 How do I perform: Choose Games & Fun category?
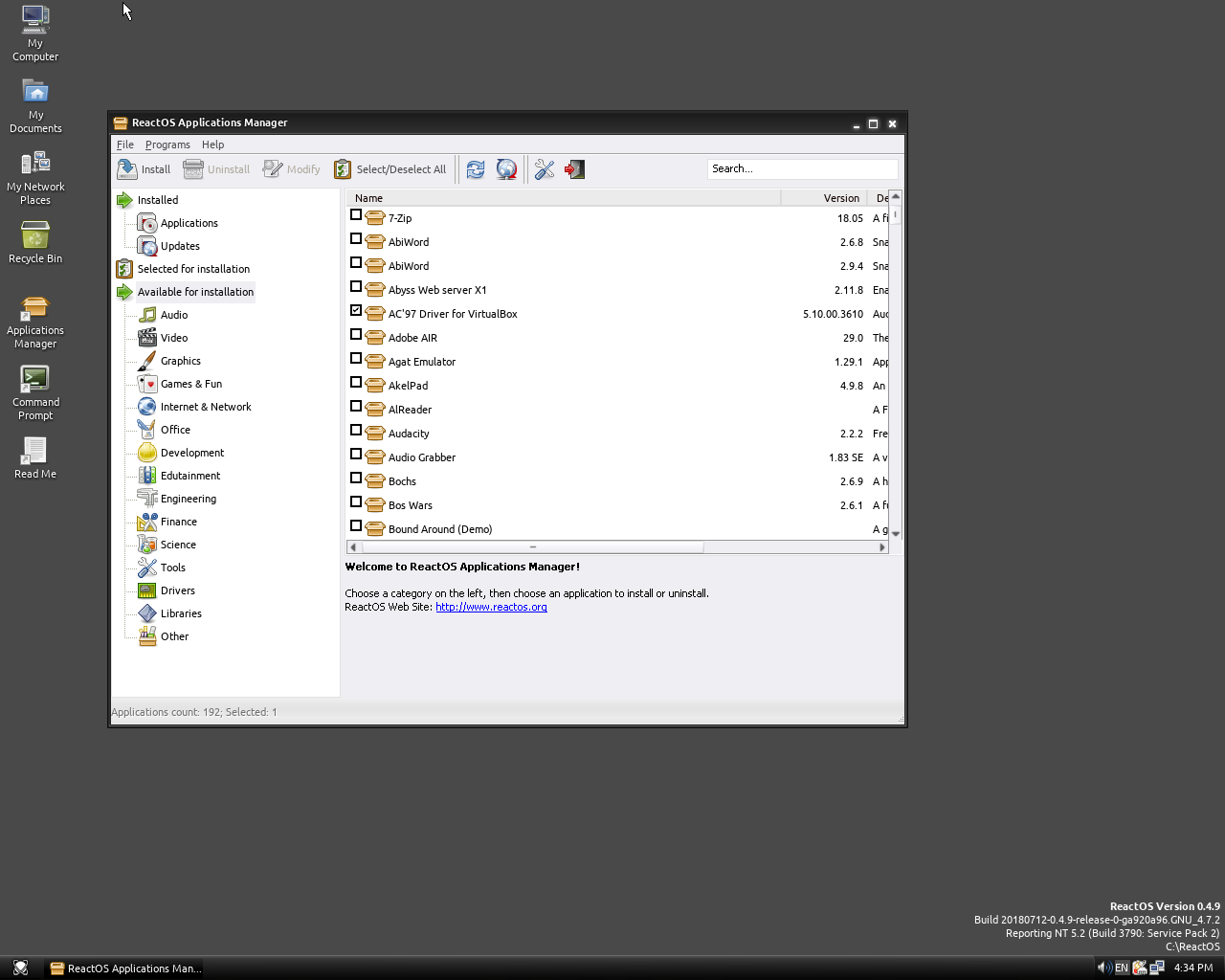[190, 384]
